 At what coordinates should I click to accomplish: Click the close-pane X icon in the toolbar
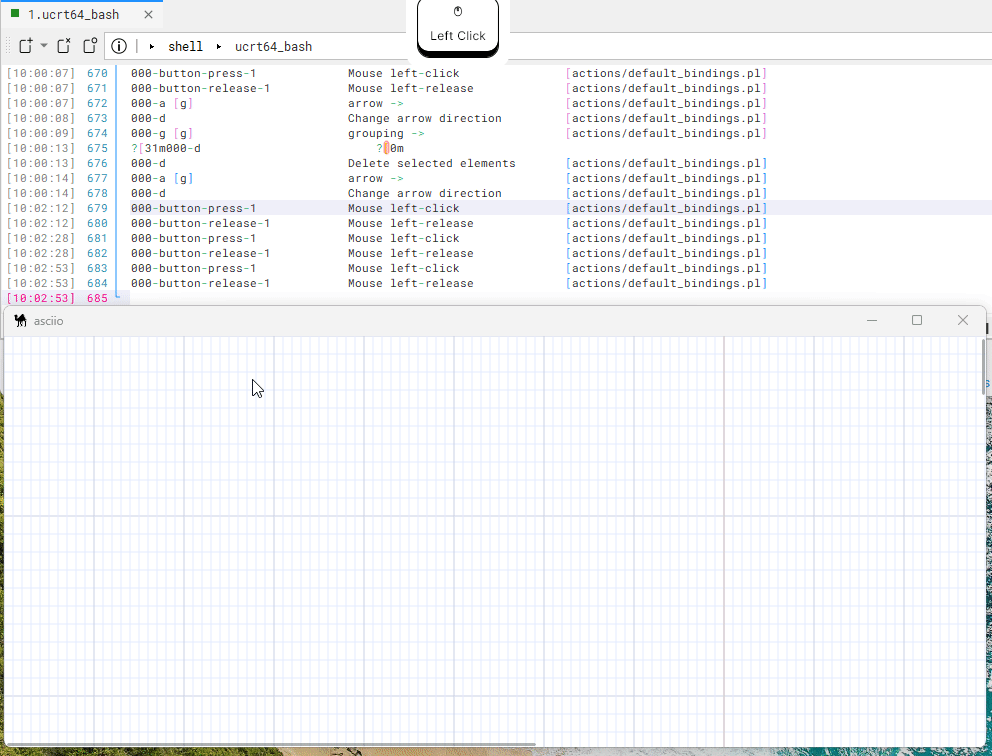[63, 45]
